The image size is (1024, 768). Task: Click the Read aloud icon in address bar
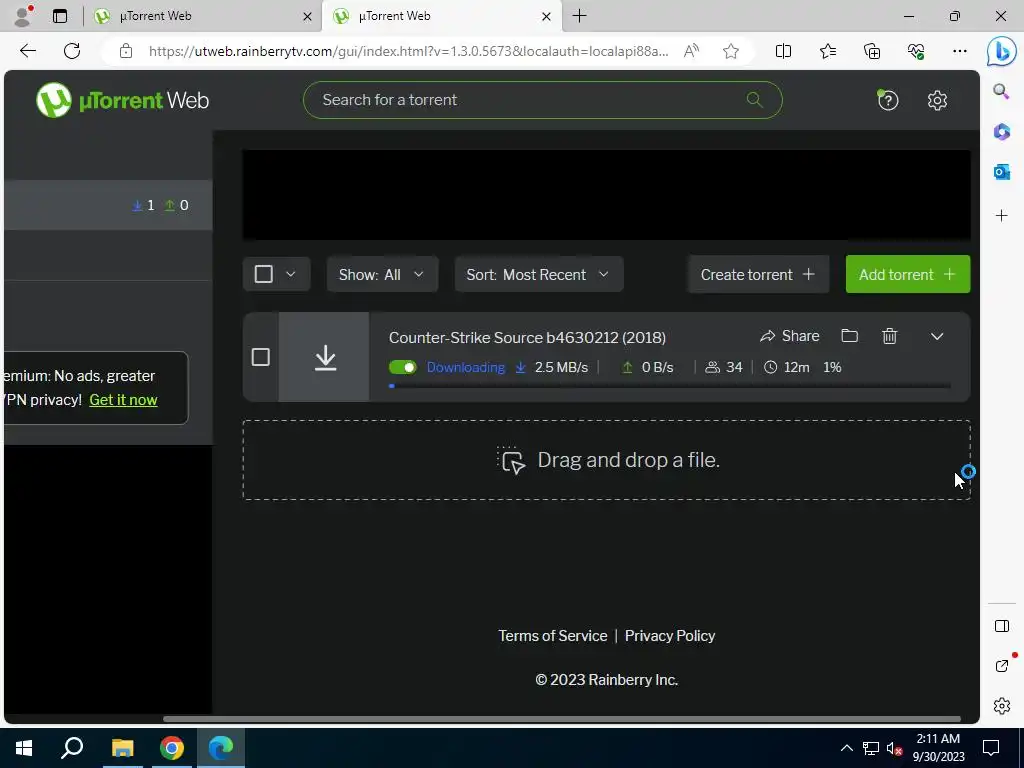pyautogui.click(x=691, y=51)
